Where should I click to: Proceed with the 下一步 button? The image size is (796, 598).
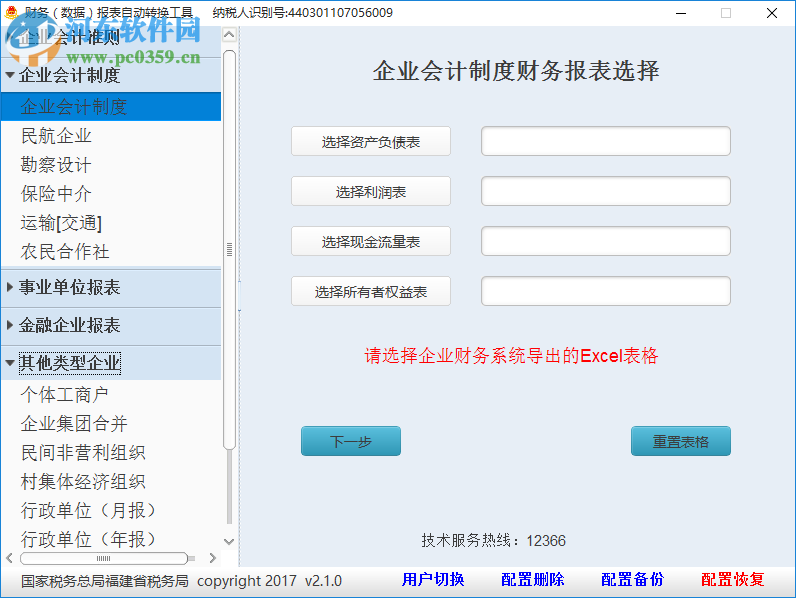coord(351,441)
